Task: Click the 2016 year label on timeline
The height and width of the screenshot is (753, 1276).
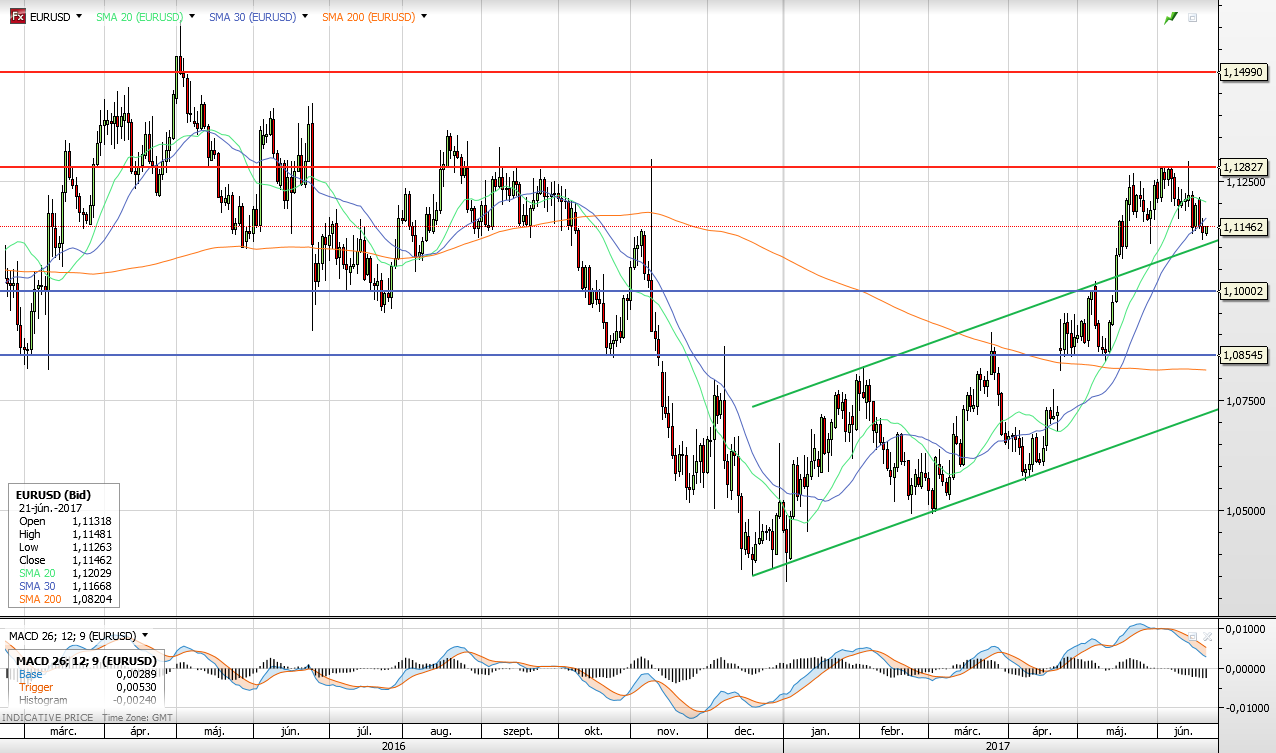Action: [x=395, y=746]
